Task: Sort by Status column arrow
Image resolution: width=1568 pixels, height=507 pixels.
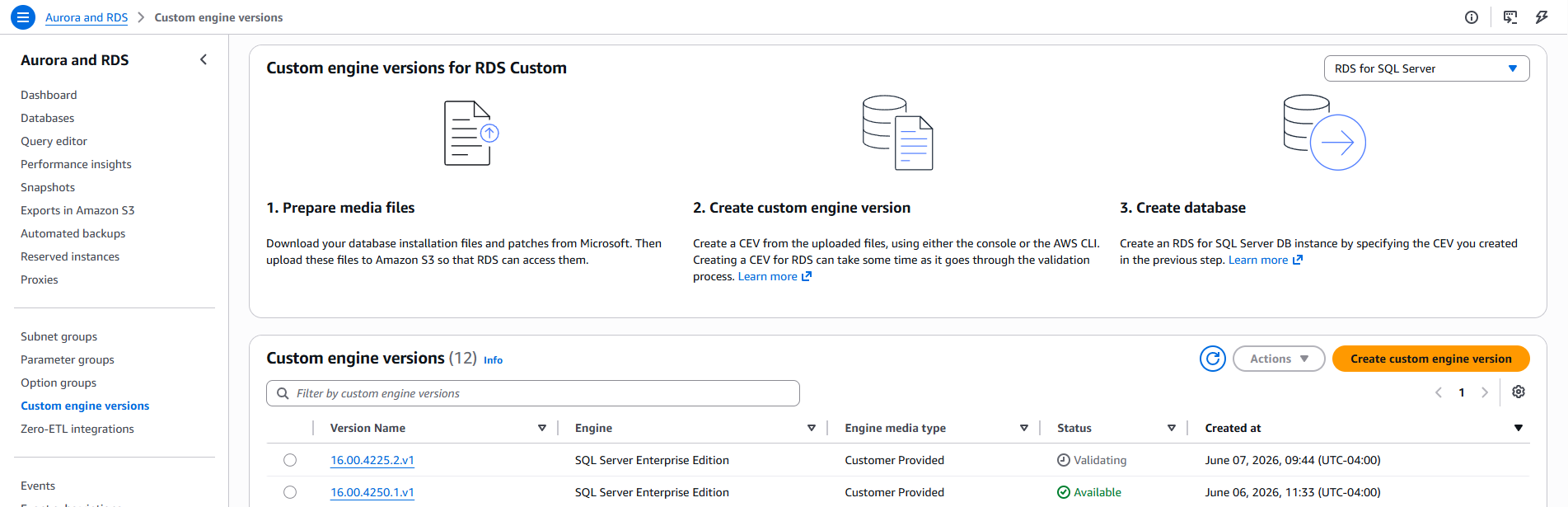Action: point(1172,428)
